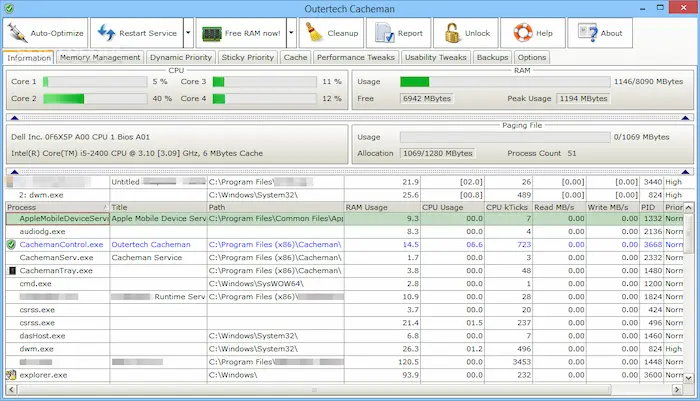Click the 6942 MBytes free RAM value
700x401 pixels.
[x=427, y=98]
